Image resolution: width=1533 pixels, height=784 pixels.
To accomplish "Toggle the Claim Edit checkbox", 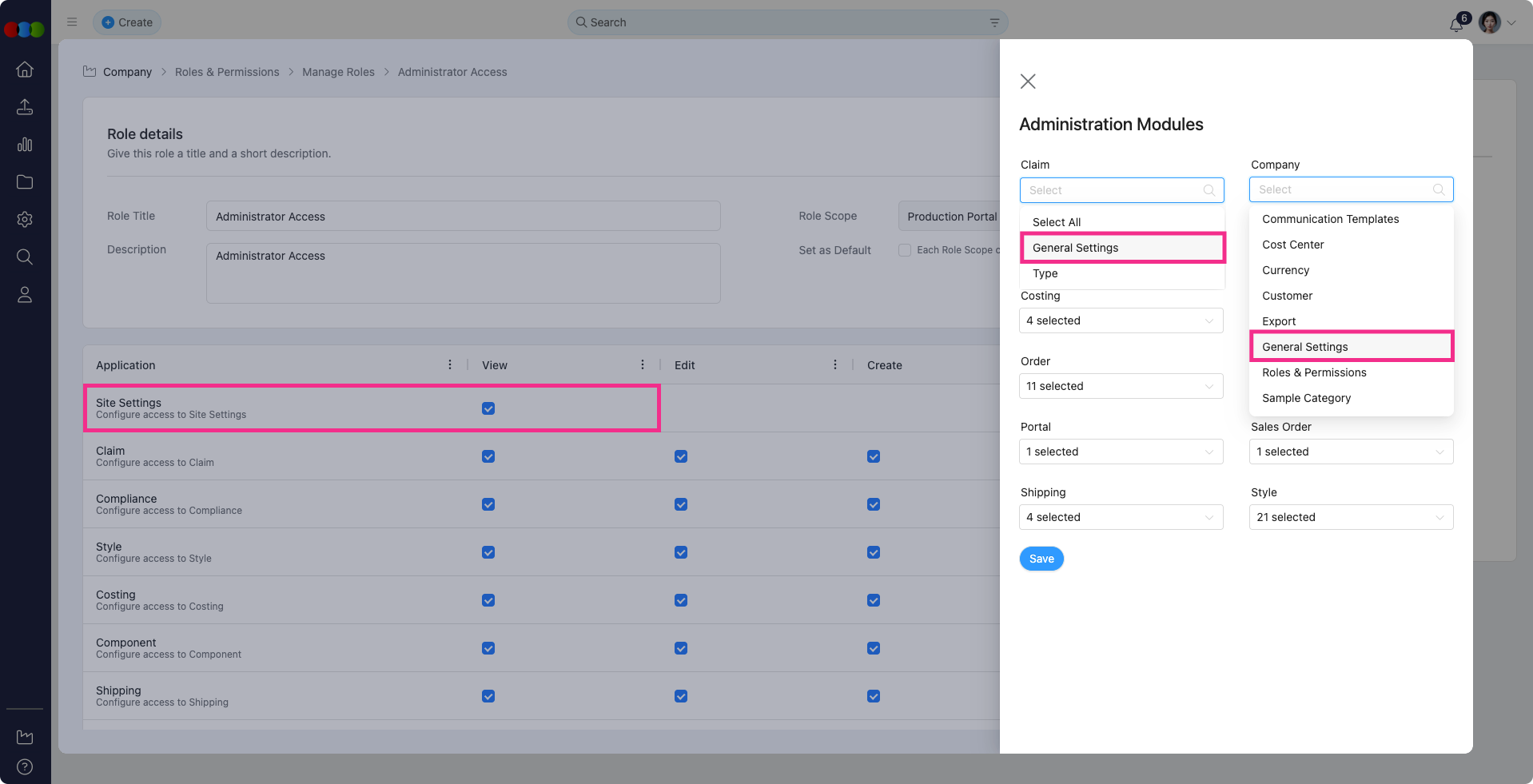I will [681, 456].
